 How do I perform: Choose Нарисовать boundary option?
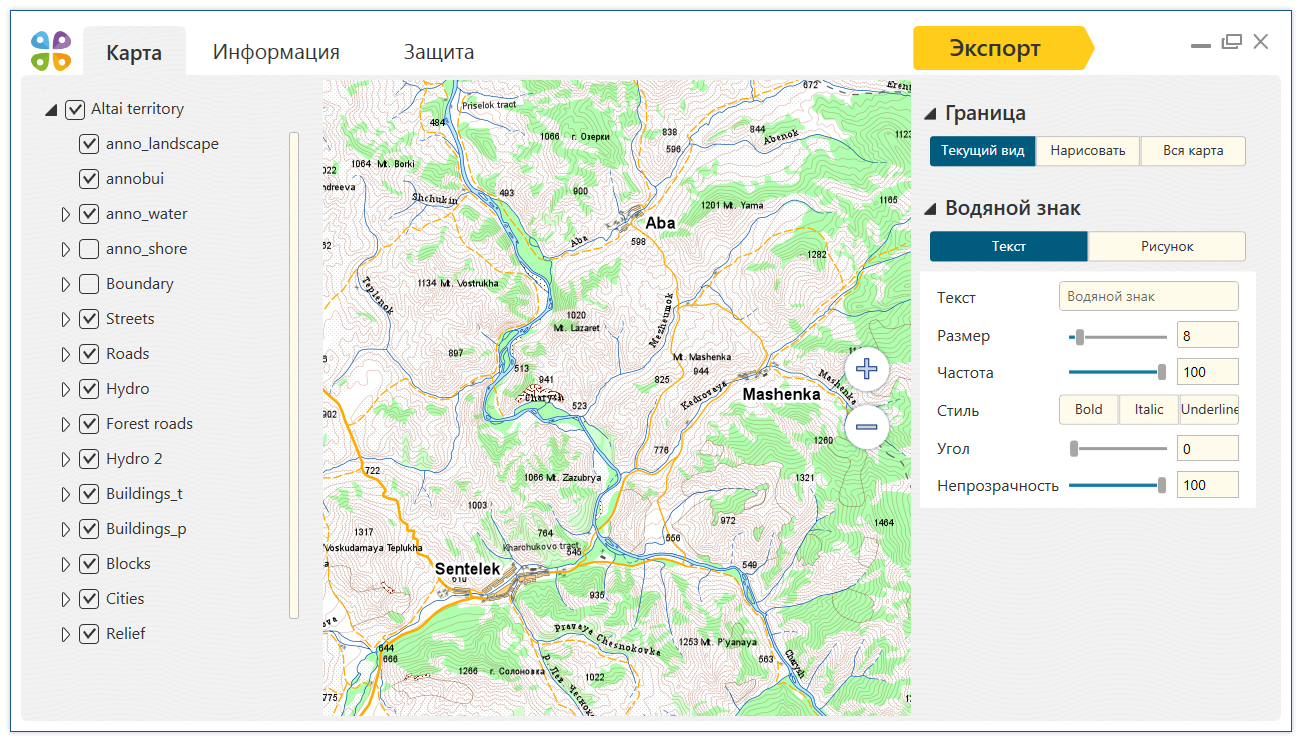point(1088,151)
